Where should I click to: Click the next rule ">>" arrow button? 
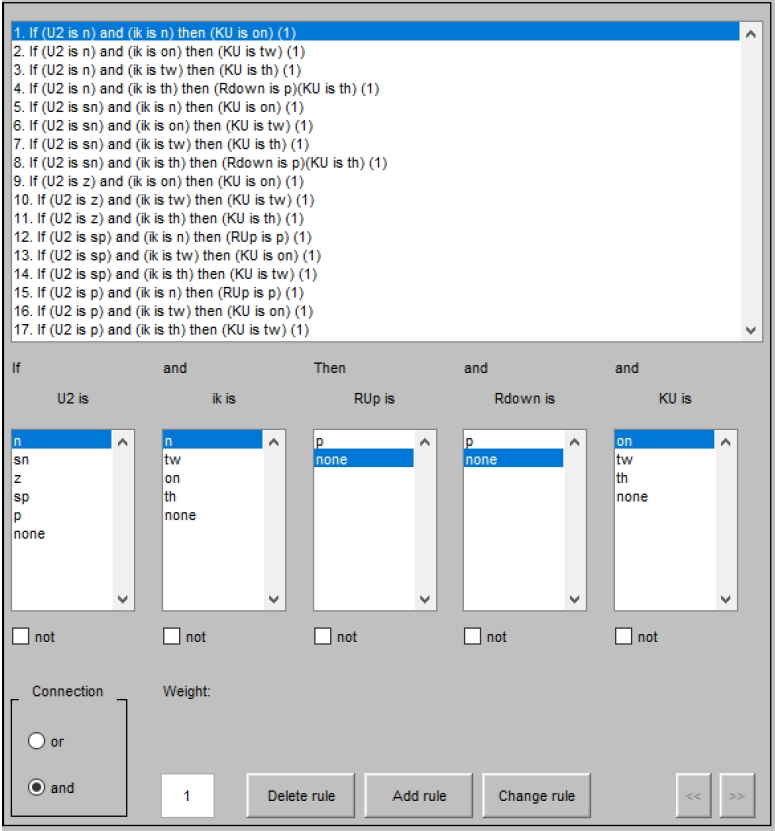(736, 796)
